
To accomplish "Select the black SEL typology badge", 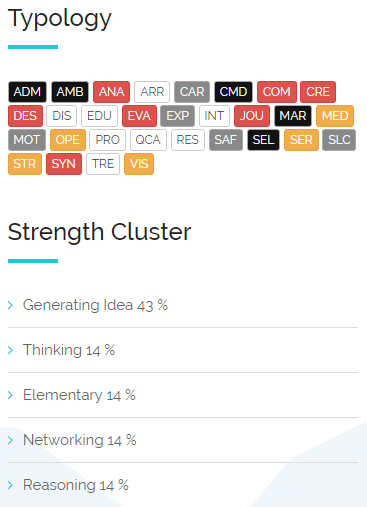I will (x=263, y=140).
